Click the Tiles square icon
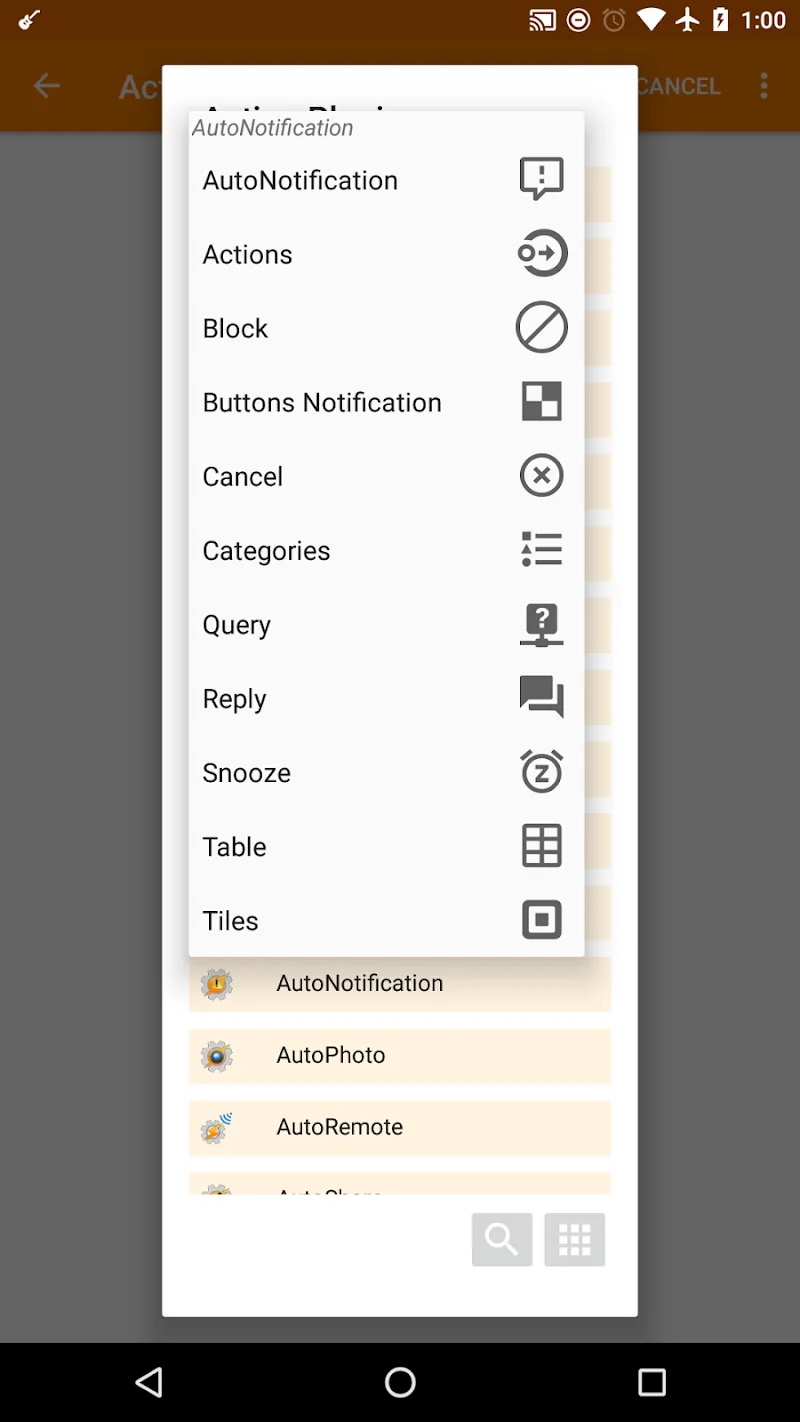Screen dimensions: 800x1422 coord(541,919)
